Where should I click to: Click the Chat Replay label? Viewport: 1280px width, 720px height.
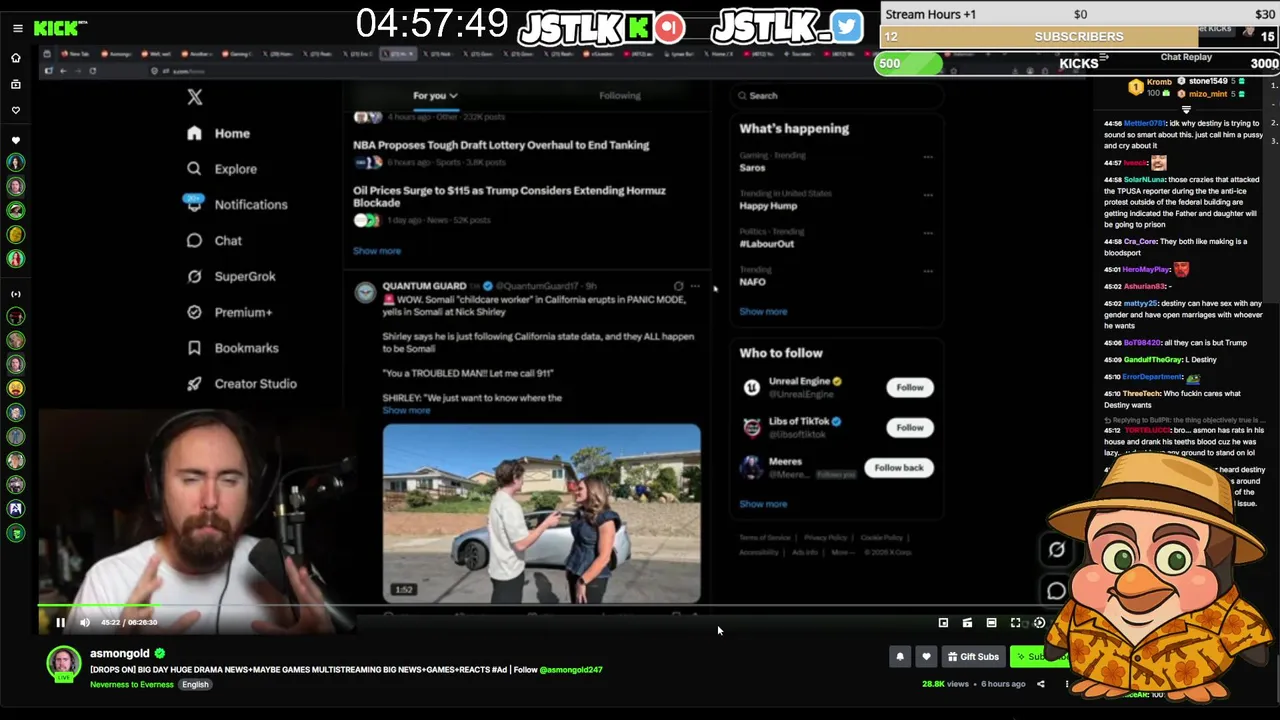click(x=1186, y=57)
